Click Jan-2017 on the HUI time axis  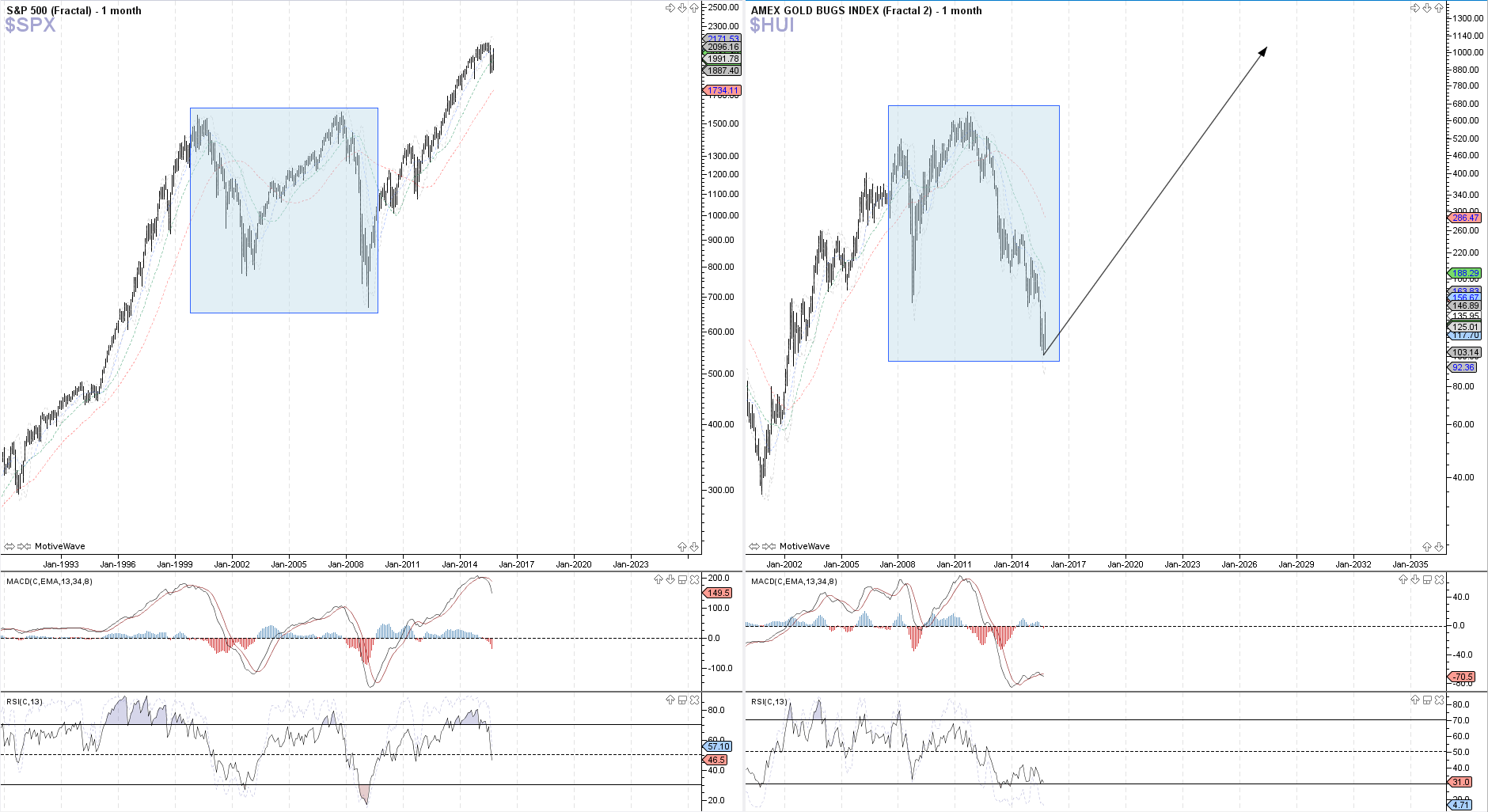(1069, 564)
